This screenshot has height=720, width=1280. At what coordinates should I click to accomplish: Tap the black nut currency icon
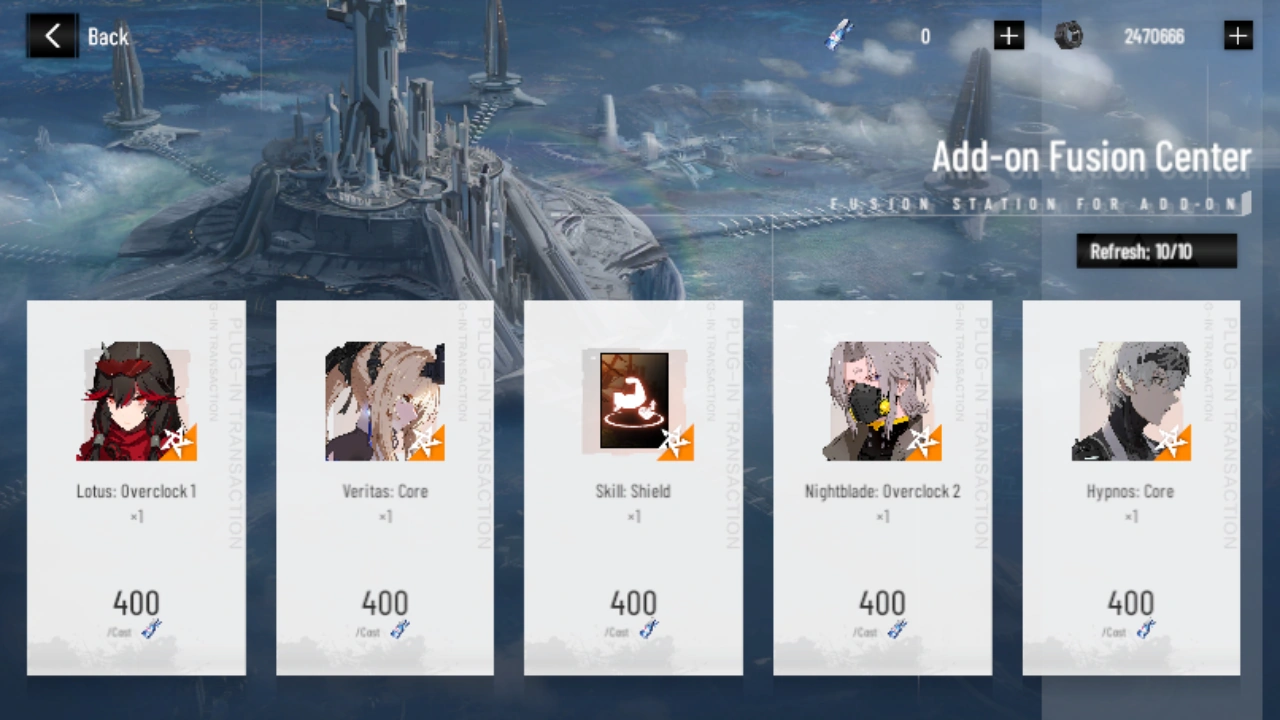pyautogui.click(x=1068, y=36)
